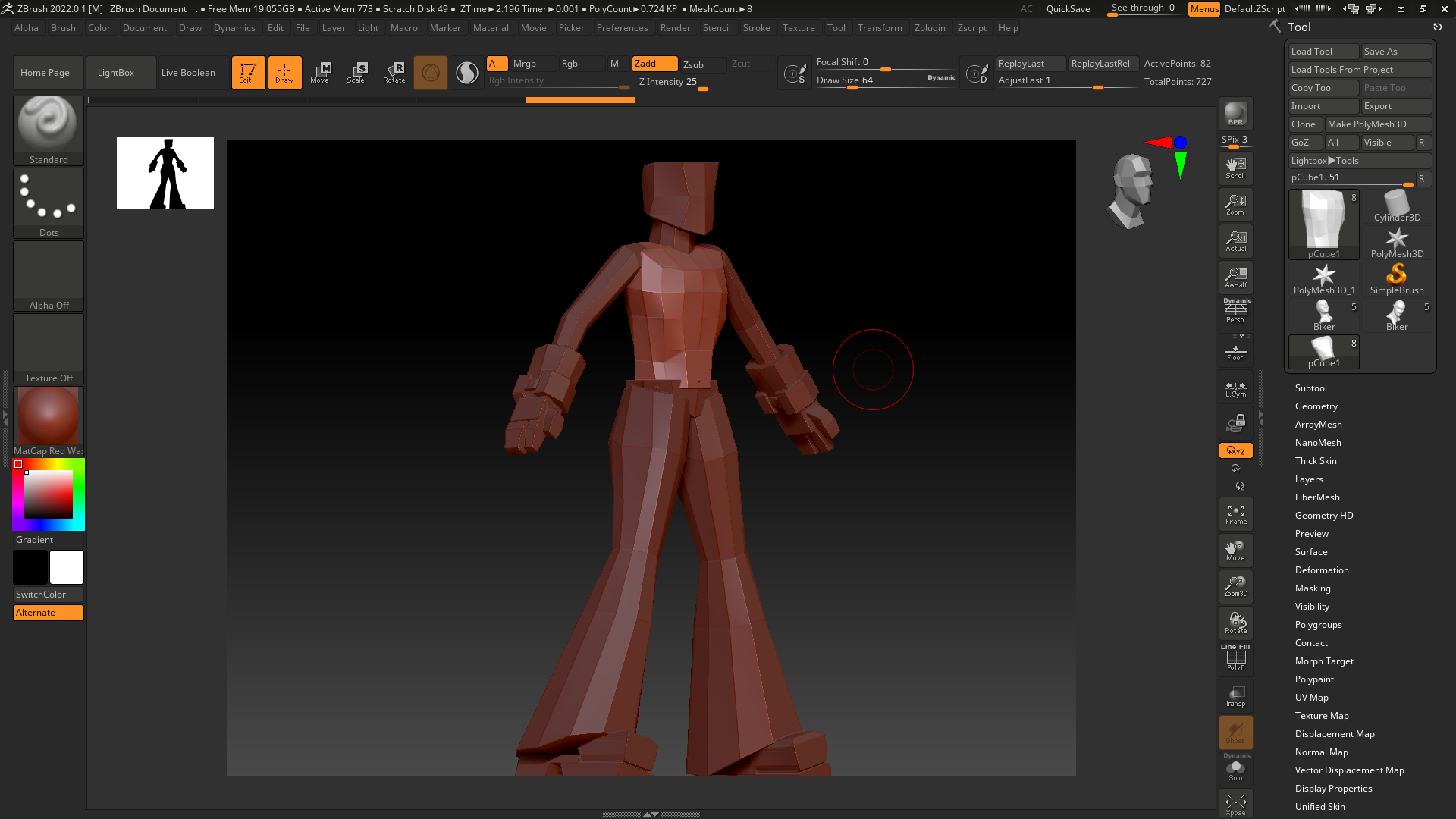This screenshot has height=819, width=1456.
Task: Expand the Subtool palette section
Action: [x=1310, y=388]
